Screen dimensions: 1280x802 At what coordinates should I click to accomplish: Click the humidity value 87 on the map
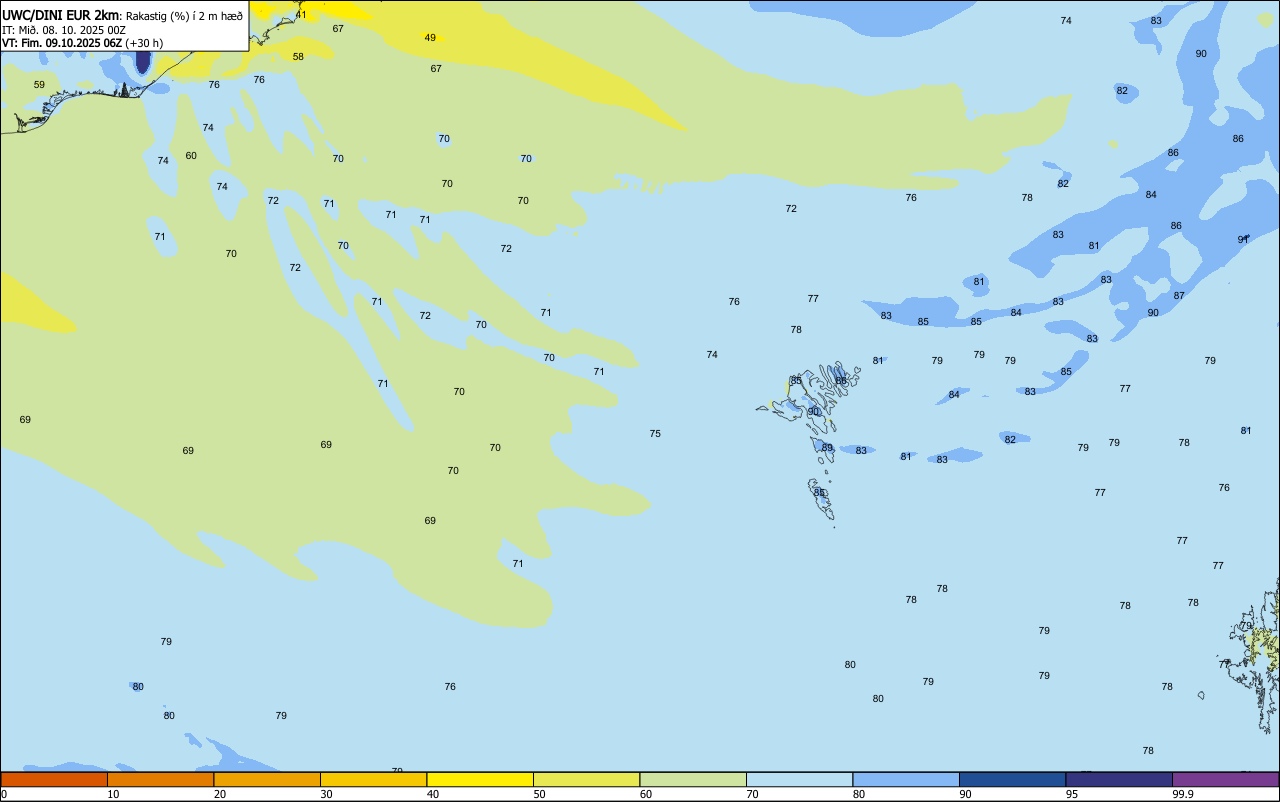point(1179,296)
